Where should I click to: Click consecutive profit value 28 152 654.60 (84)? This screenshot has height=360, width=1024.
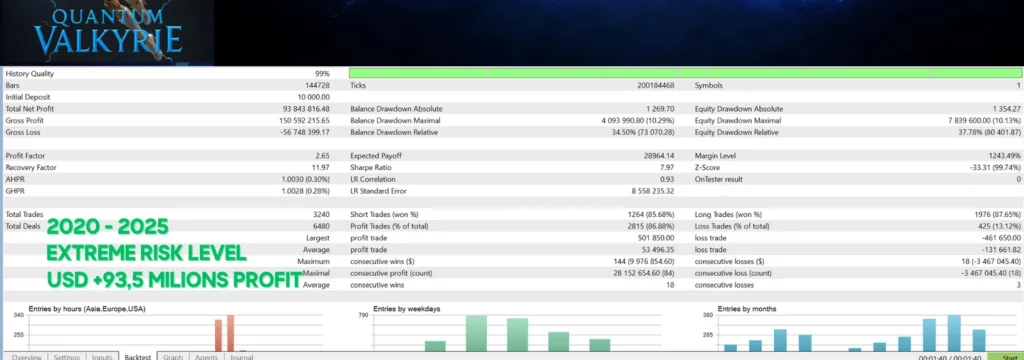pos(645,273)
